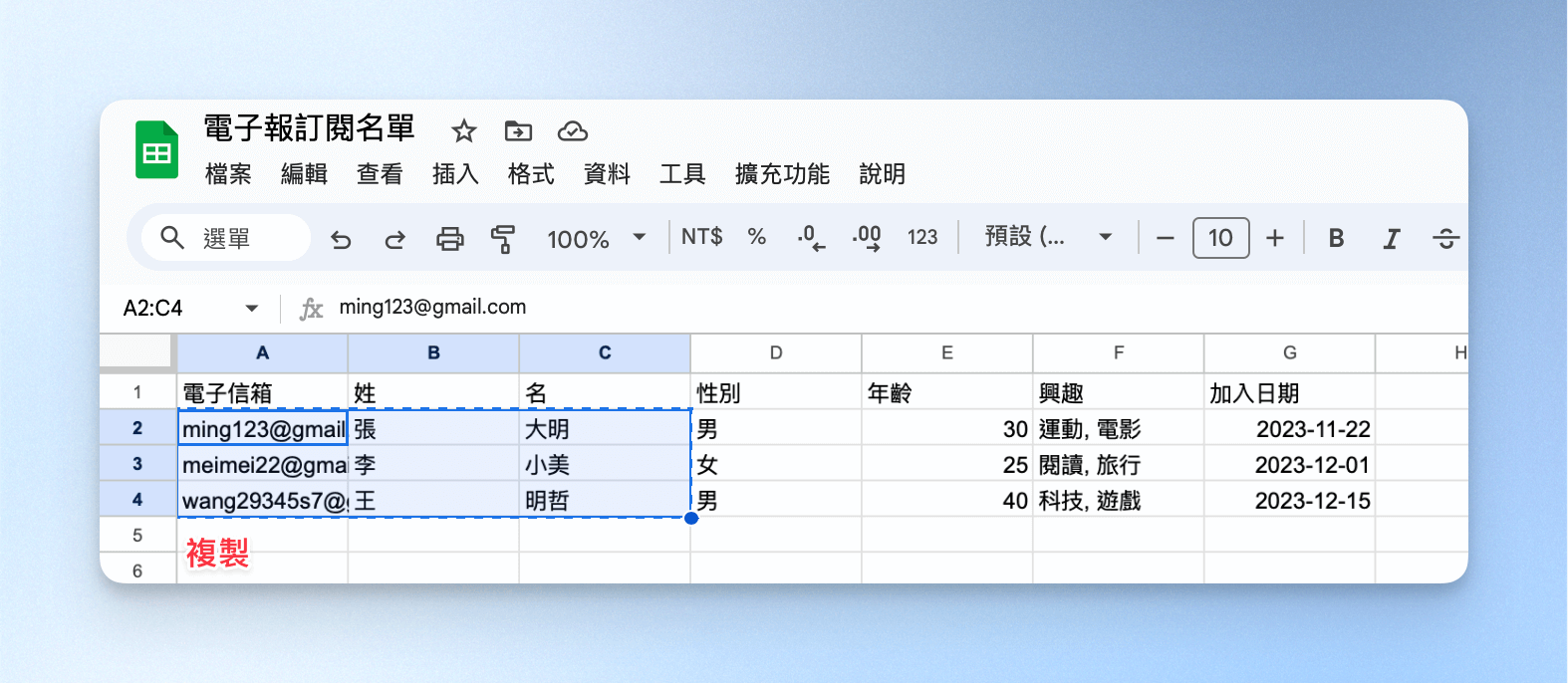Select row 3 header
1568x683 pixels.
(137, 464)
